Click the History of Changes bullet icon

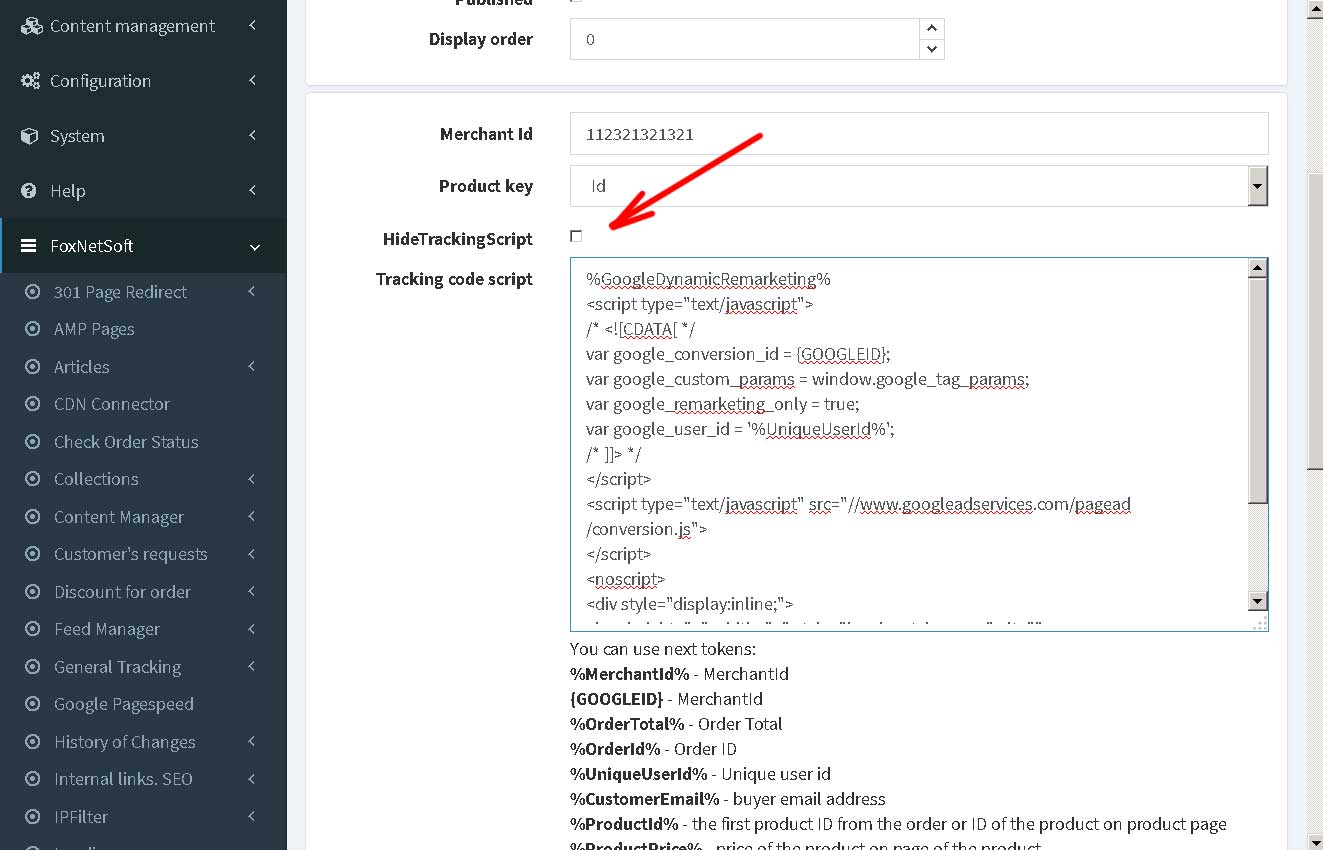[x=33, y=742]
